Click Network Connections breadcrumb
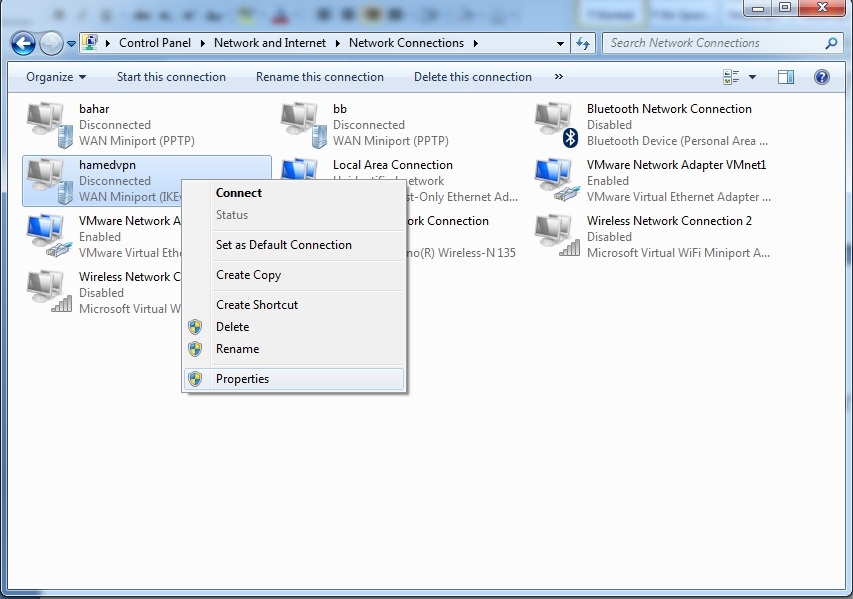The width and height of the screenshot is (853, 599). pyautogui.click(x=406, y=43)
